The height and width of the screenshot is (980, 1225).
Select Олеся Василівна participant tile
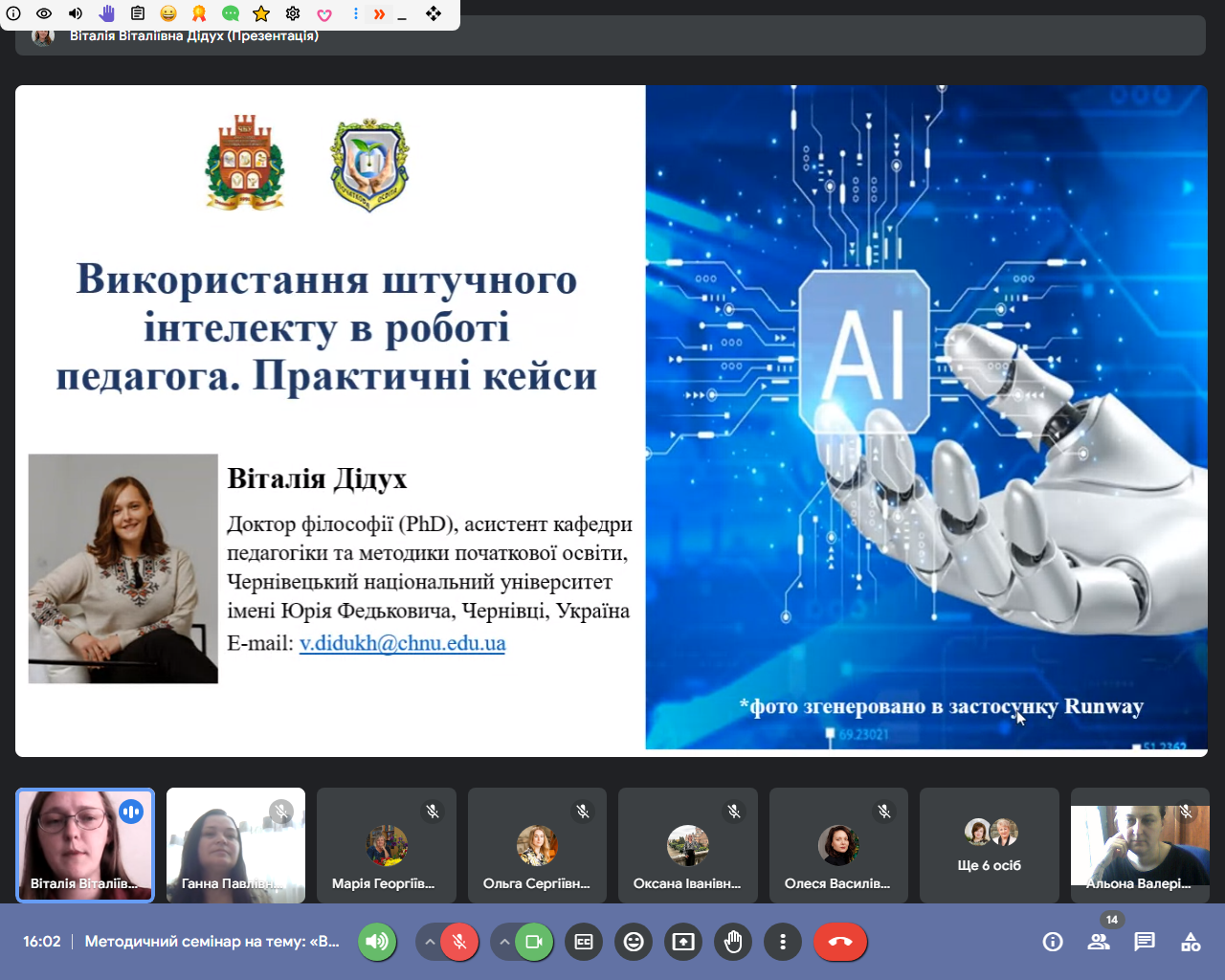pos(838,845)
